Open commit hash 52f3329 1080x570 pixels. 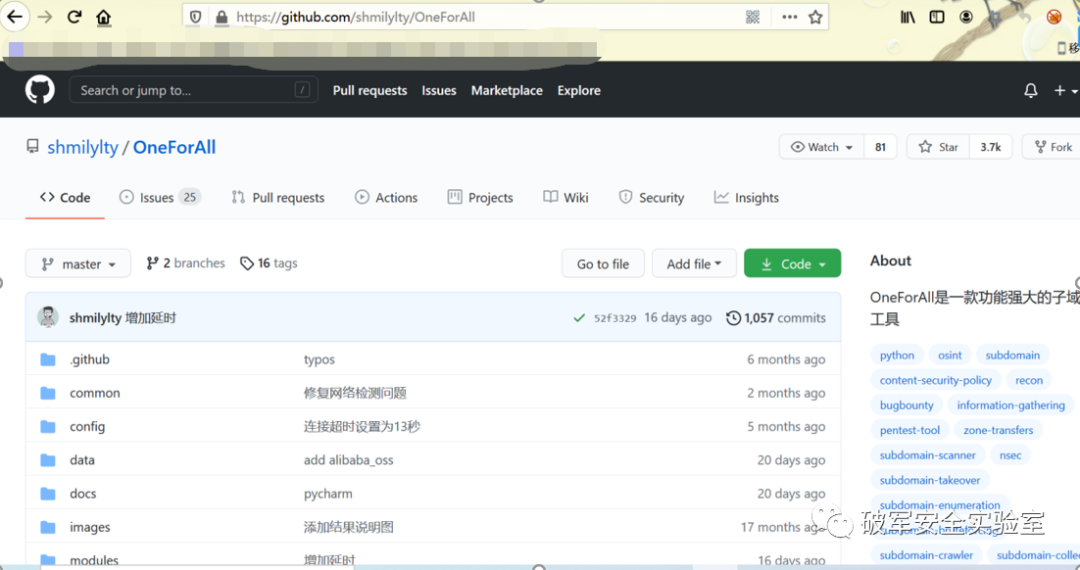(x=615, y=318)
